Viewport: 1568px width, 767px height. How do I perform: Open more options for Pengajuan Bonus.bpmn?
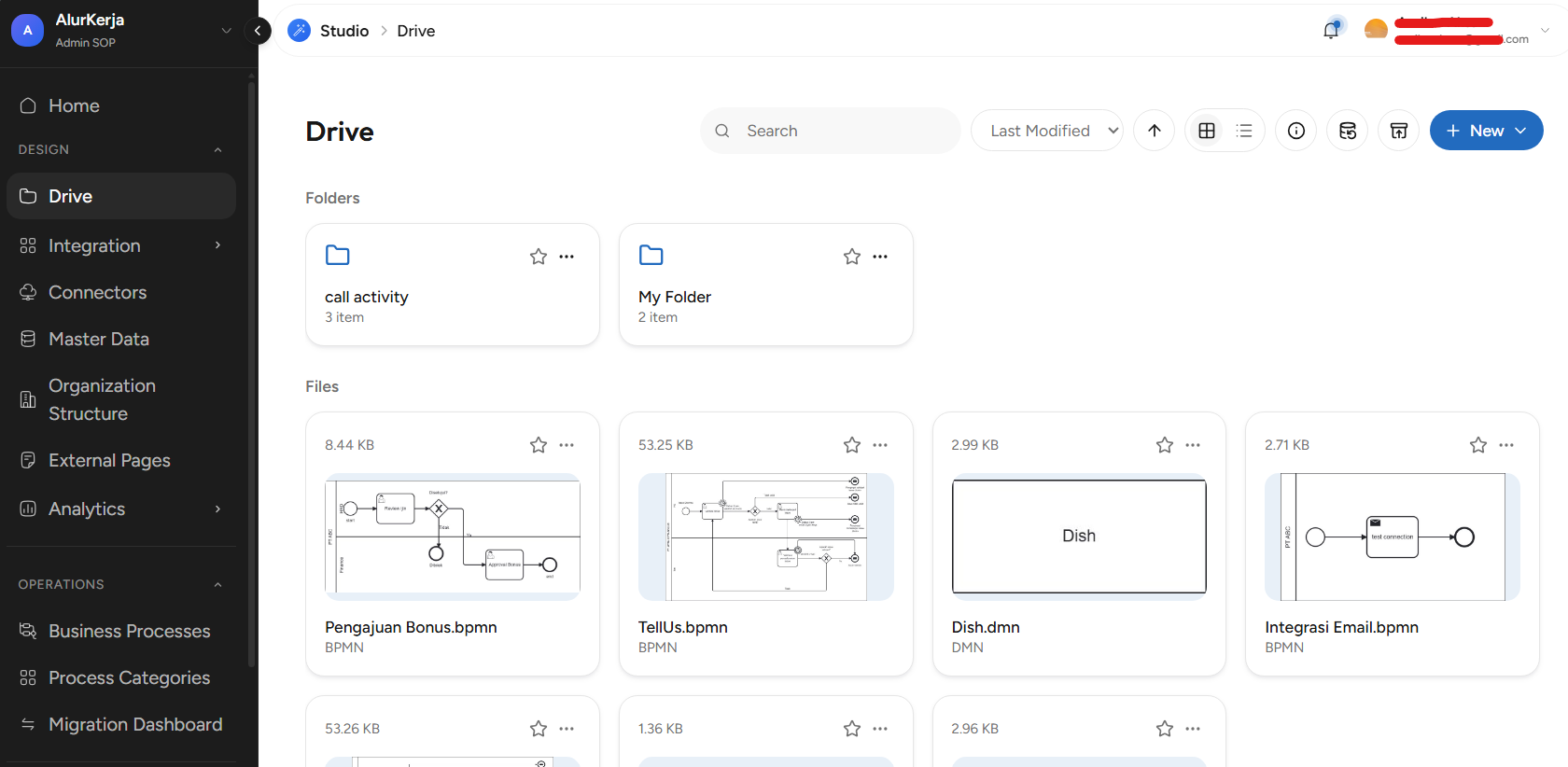pos(567,445)
